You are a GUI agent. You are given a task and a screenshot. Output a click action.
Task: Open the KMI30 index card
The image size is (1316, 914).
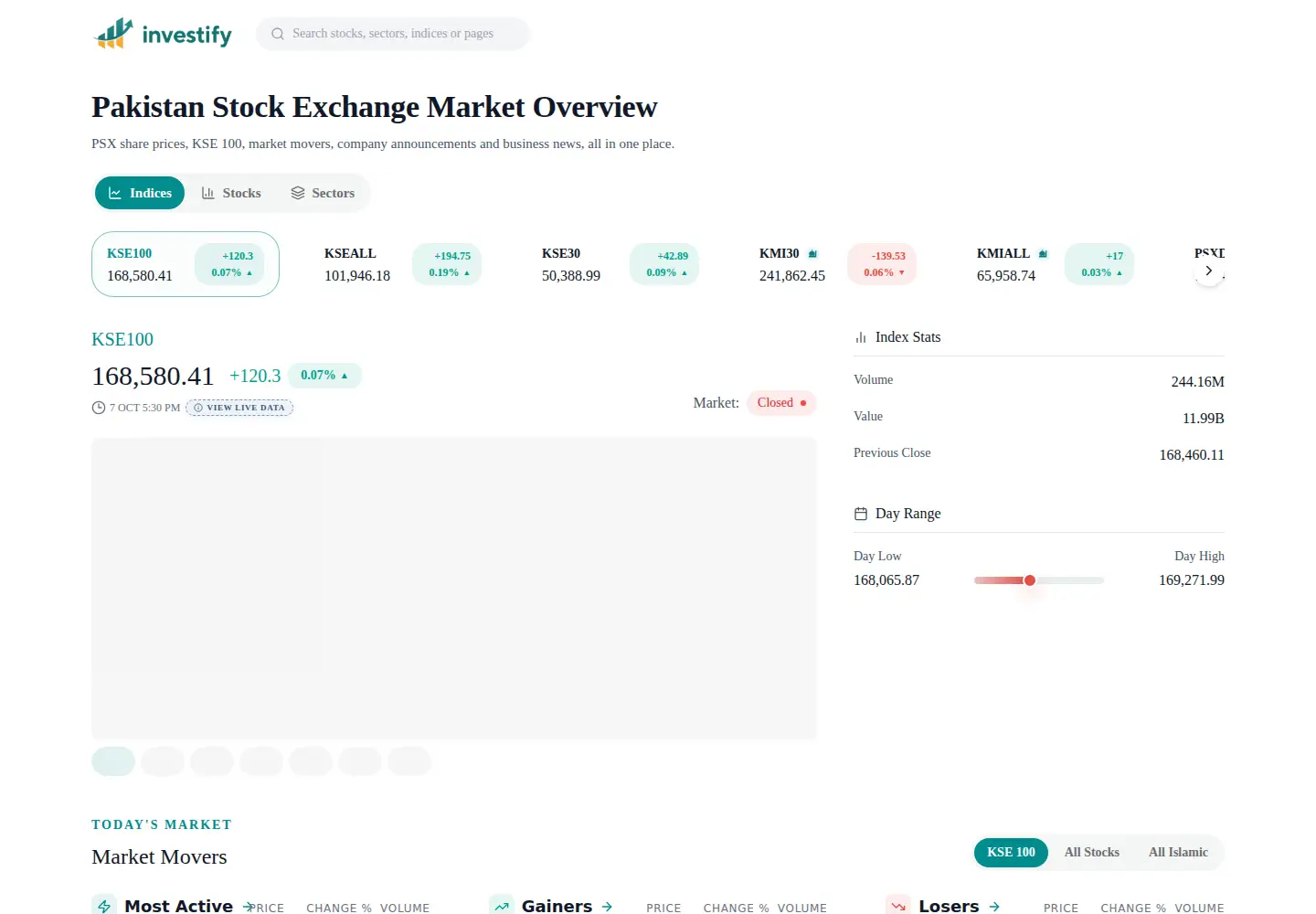pos(838,264)
